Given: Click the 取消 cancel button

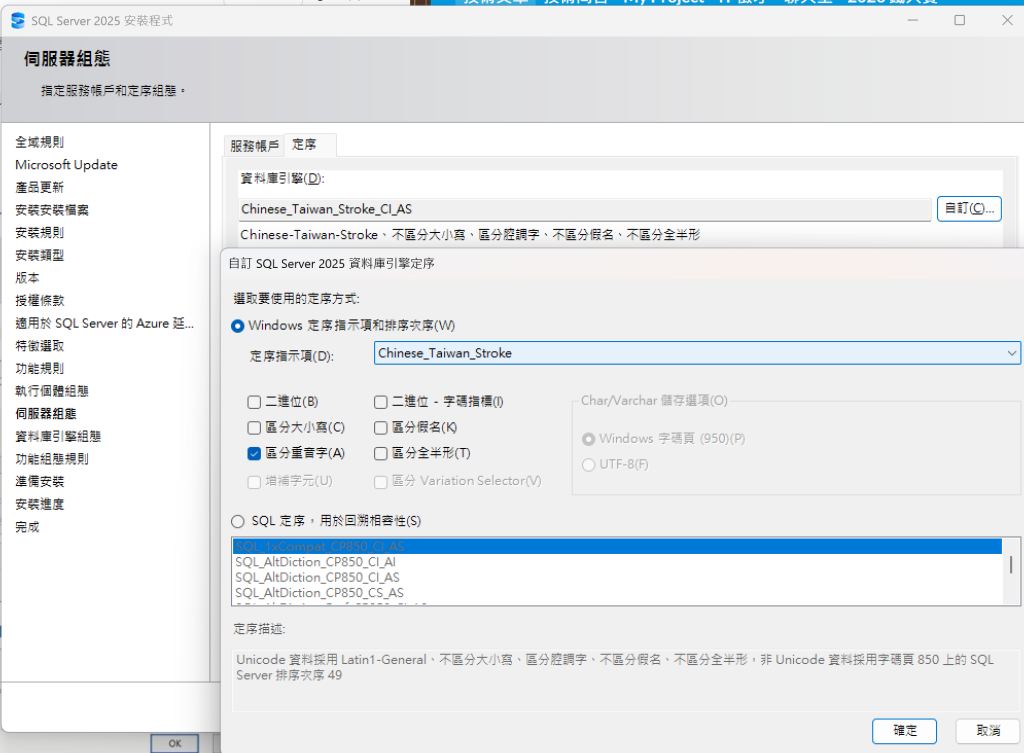Looking at the screenshot, I should (x=988, y=731).
